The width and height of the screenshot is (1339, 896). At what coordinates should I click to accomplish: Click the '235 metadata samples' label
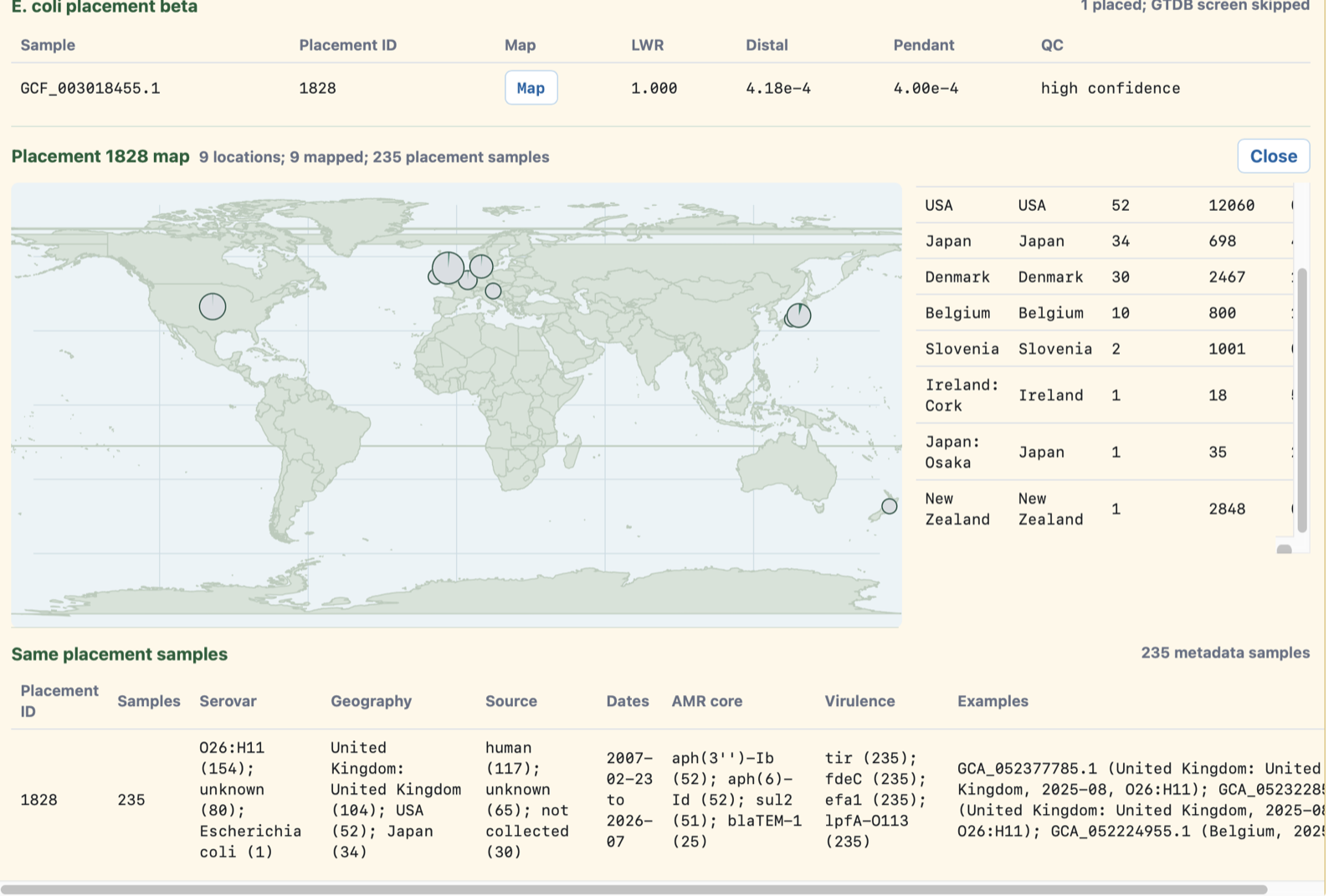(x=1225, y=653)
